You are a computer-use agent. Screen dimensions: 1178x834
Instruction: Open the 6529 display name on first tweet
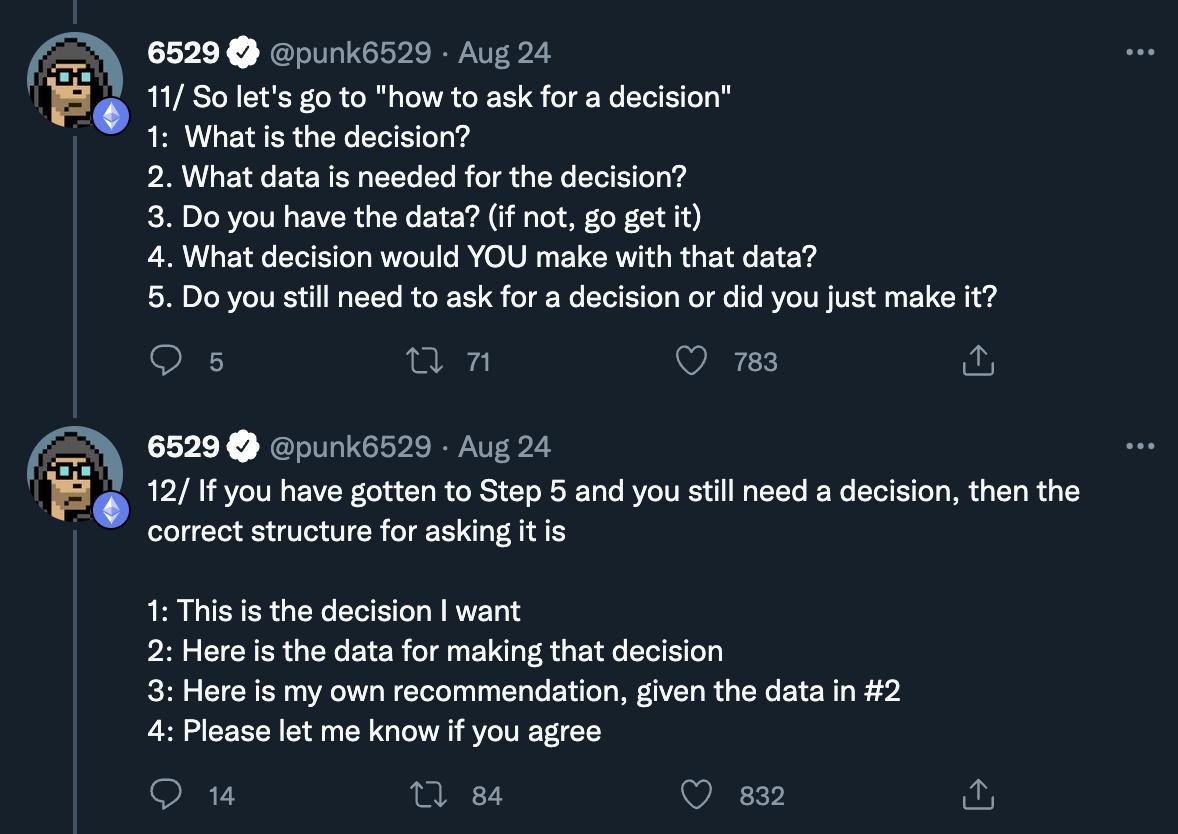point(183,52)
